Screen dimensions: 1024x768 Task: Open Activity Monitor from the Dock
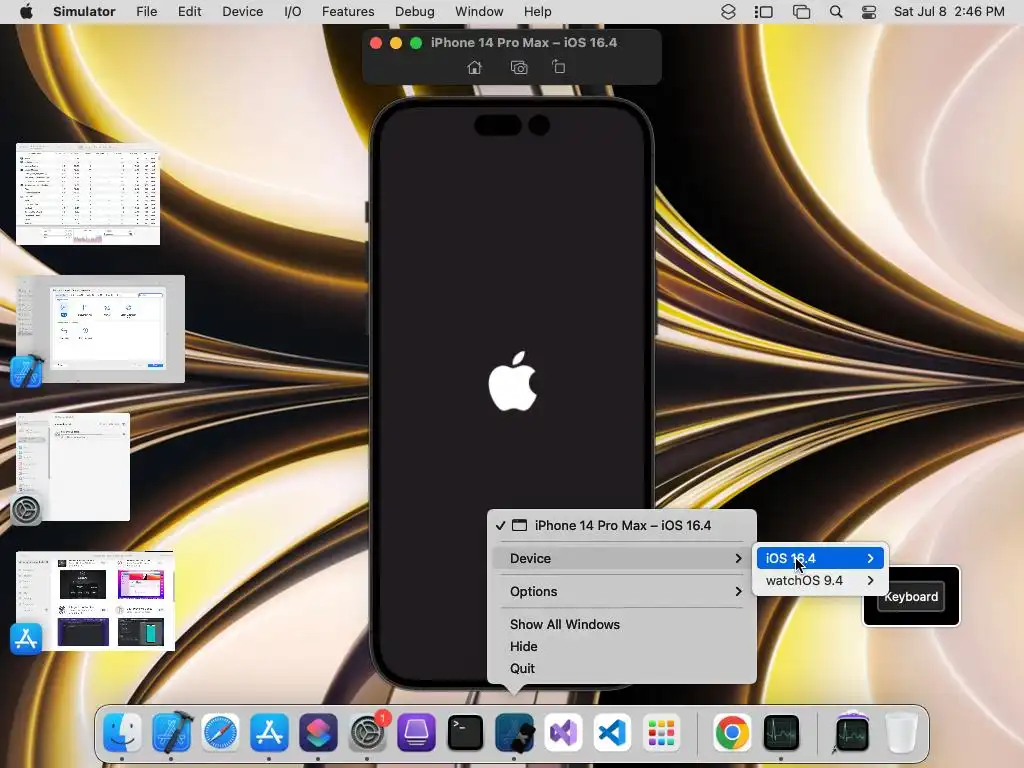781,733
